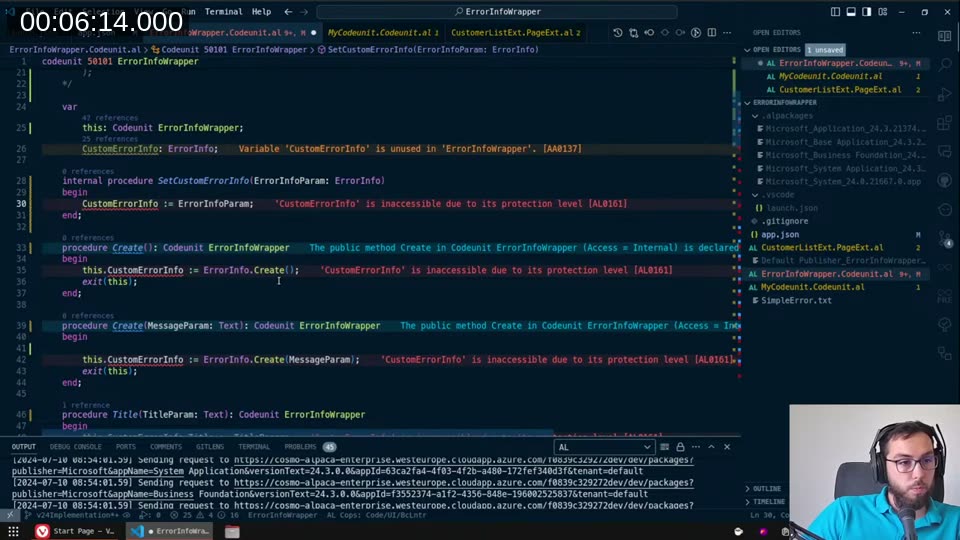Switch to Comments panel tab
The width and height of the screenshot is (960, 540).
[166, 447]
